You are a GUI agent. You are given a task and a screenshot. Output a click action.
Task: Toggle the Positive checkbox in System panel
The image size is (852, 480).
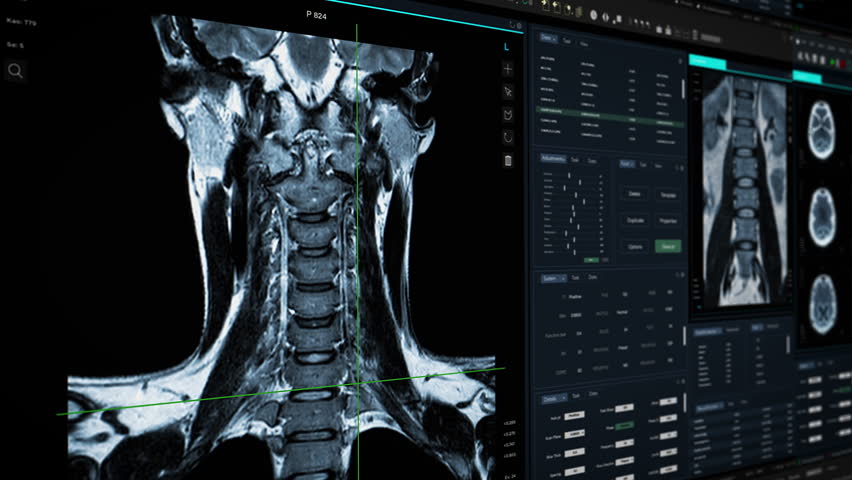click(563, 297)
